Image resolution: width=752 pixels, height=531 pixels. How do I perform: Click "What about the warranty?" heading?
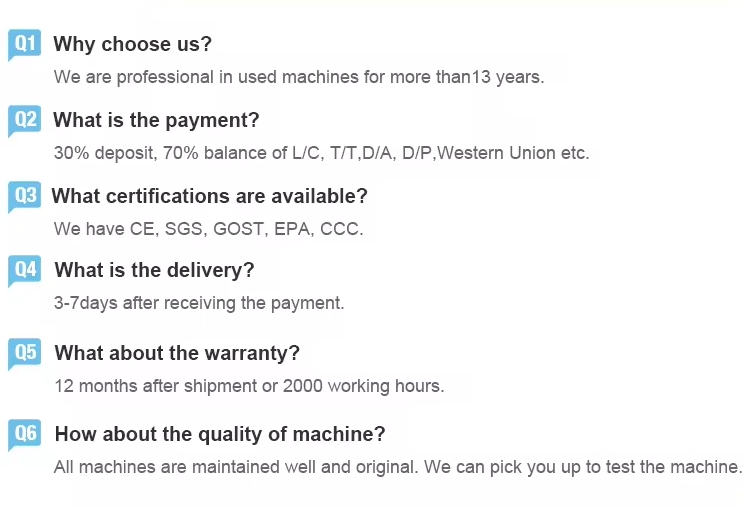point(177,353)
